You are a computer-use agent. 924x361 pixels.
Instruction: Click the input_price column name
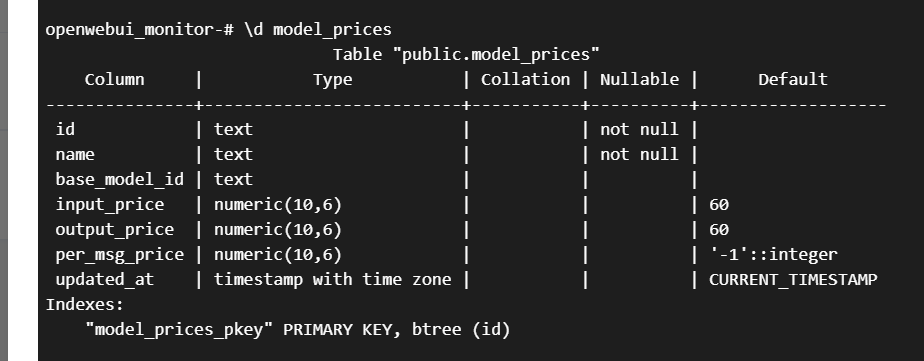click(110, 204)
